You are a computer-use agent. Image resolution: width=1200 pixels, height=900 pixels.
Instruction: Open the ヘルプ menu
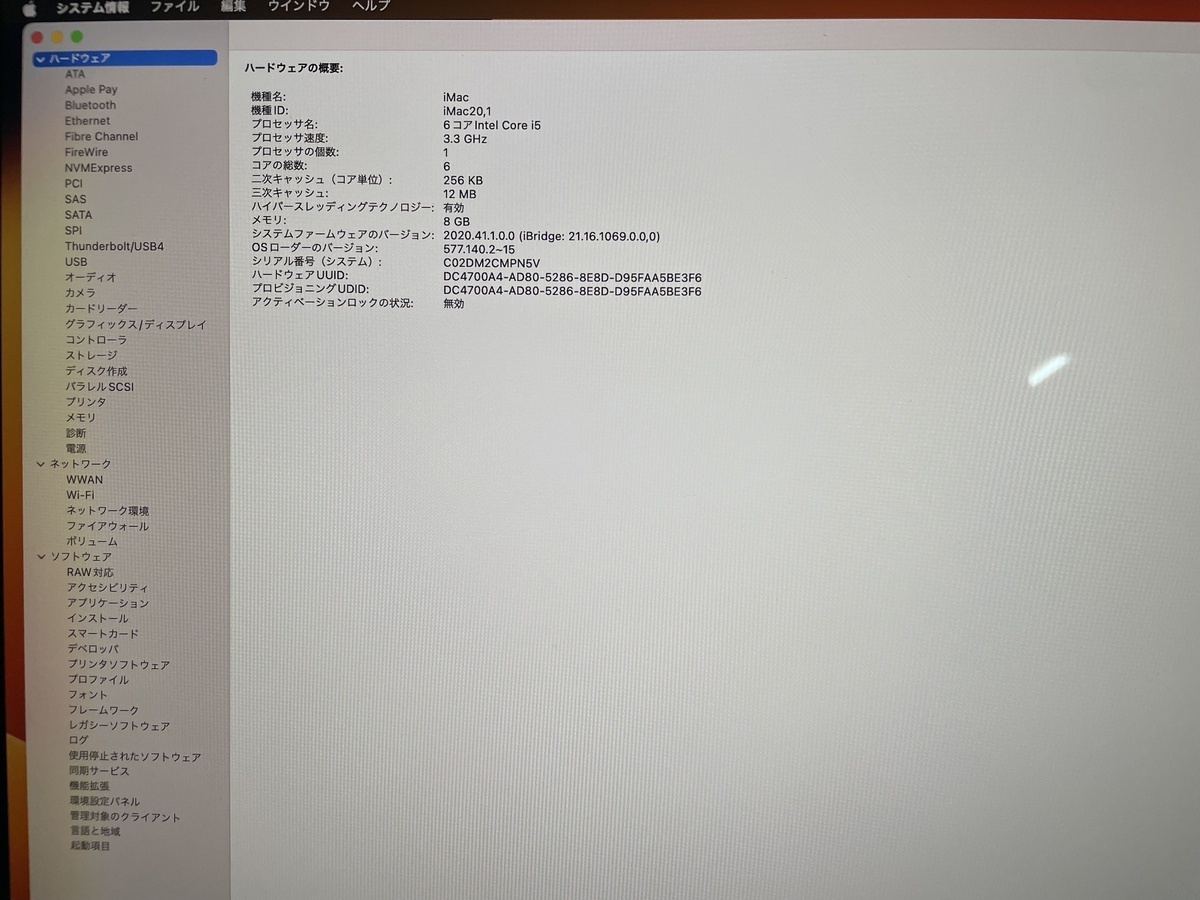tap(371, 7)
